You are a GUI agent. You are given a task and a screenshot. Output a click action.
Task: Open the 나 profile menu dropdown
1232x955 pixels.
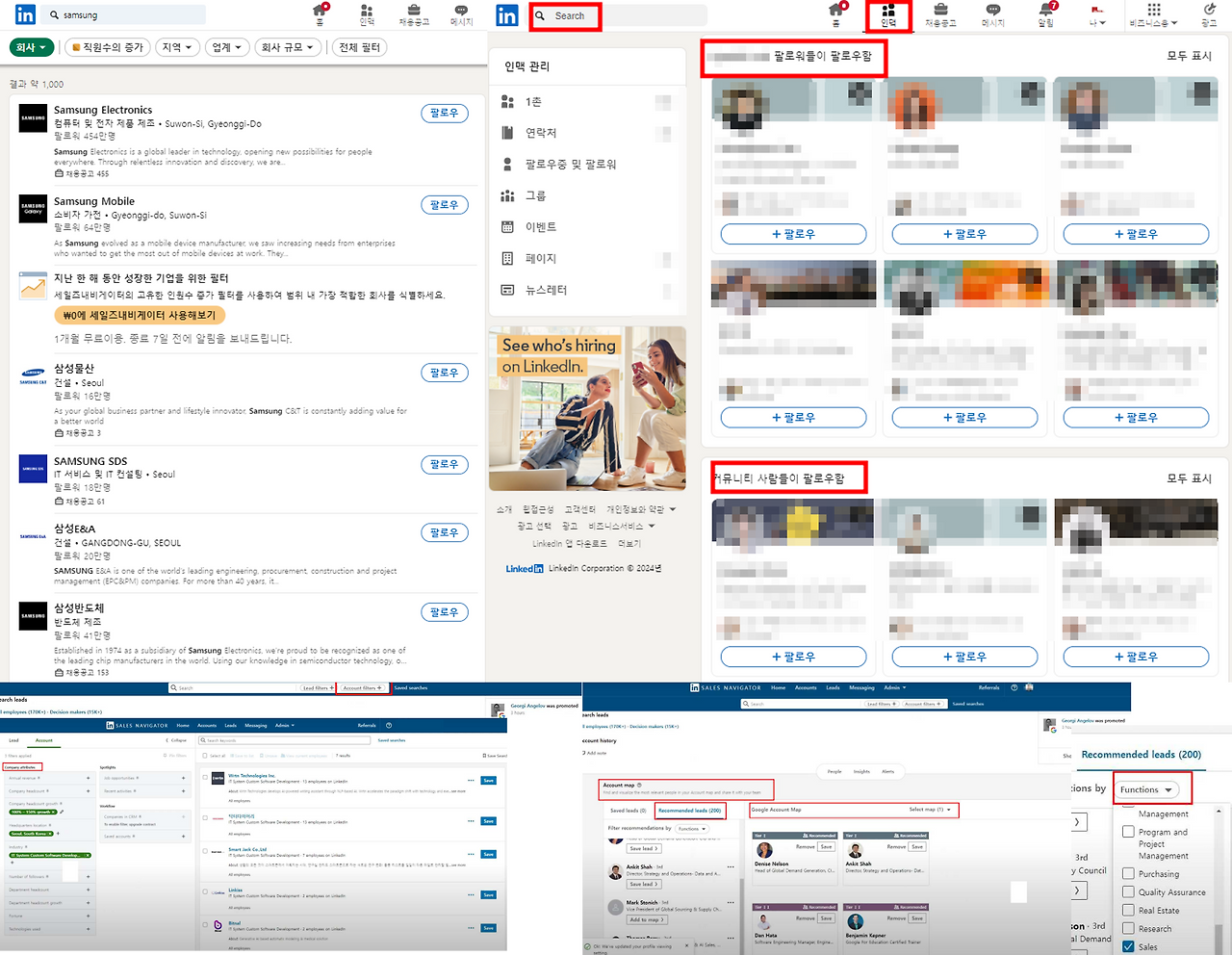[x=1097, y=14]
